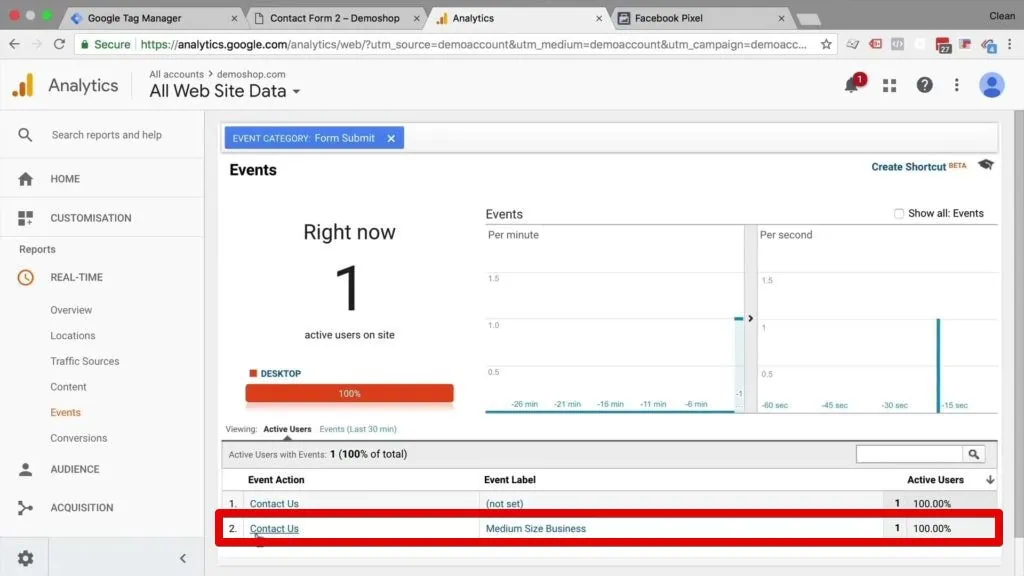Open notifications from the bell icon
Viewport: 1024px width, 576px height.
pos(852,86)
